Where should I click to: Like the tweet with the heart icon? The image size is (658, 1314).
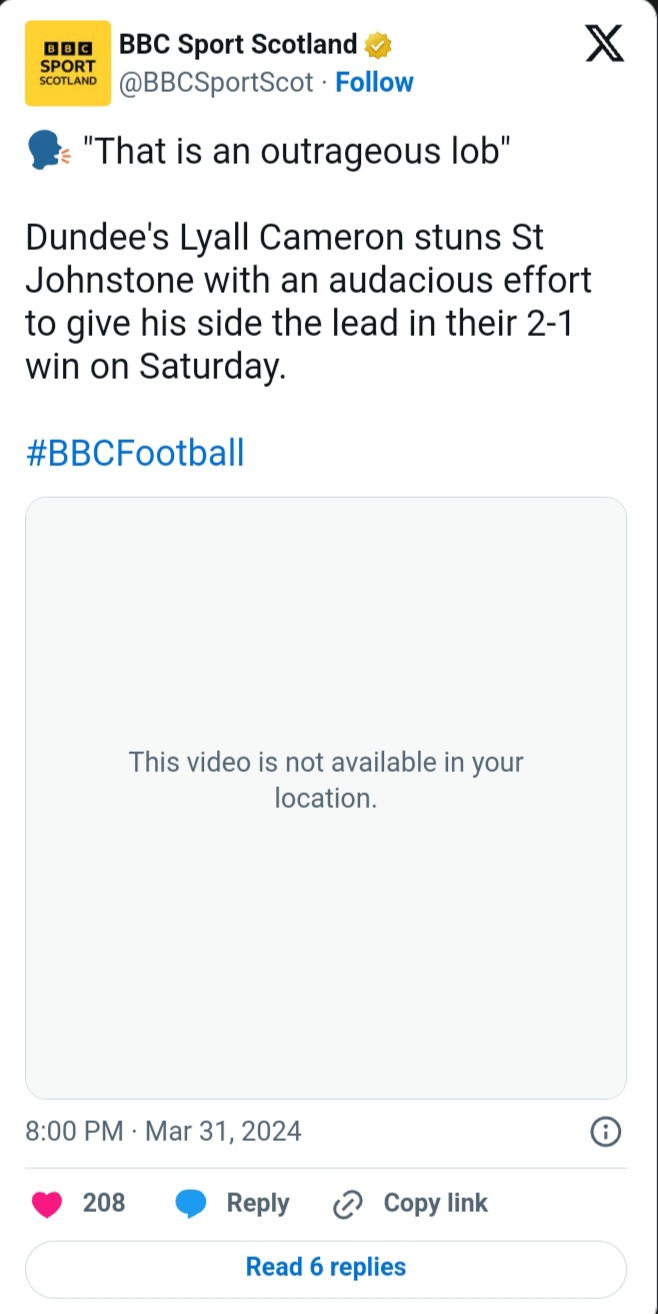(47, 1204)
